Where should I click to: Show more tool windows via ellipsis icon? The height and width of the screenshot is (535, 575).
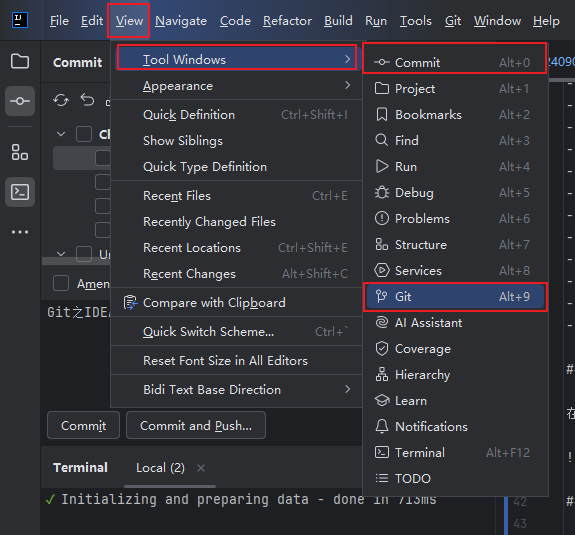(x=20, y=232)
